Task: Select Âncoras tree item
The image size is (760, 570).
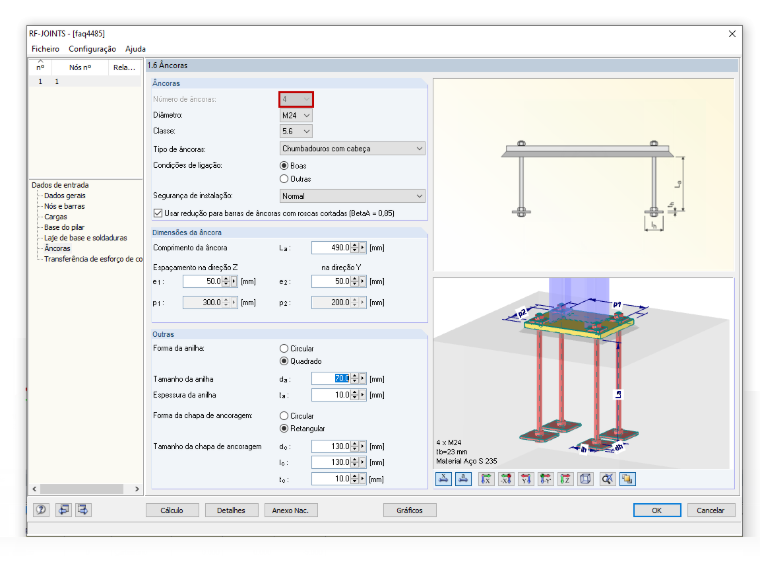Action: 57,248
